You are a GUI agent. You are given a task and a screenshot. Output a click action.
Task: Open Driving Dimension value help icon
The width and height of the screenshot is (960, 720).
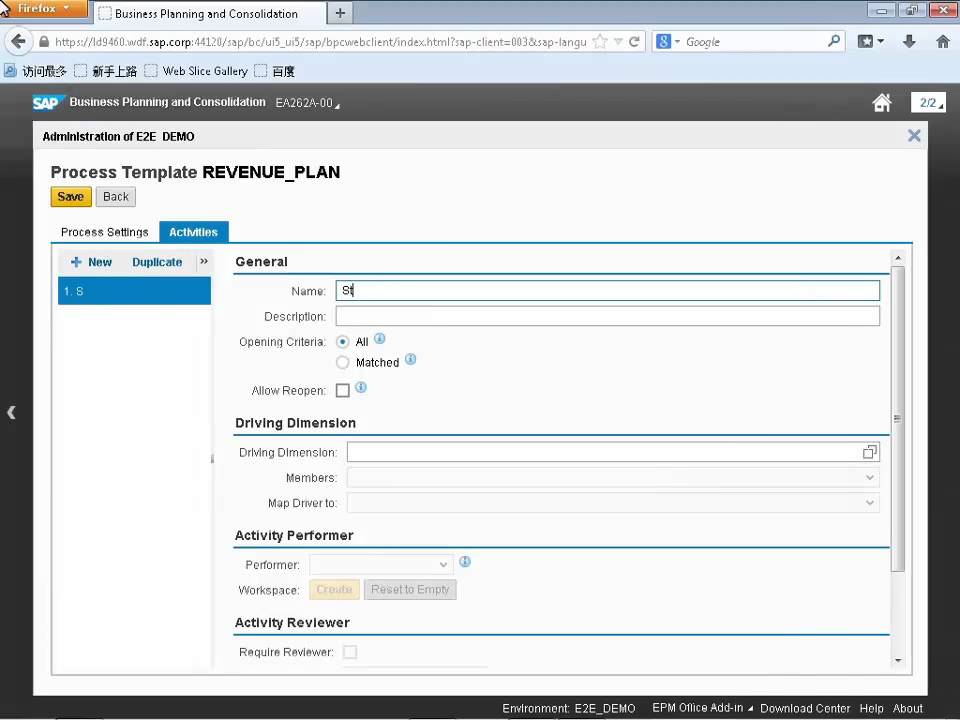[x=869, y=452]
